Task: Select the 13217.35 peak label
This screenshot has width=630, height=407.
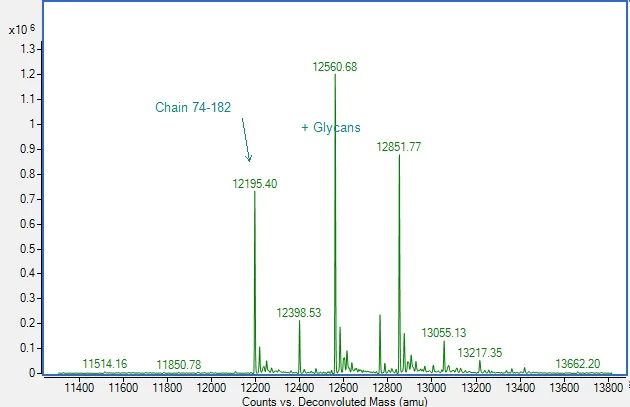Action: coord(480,353)
